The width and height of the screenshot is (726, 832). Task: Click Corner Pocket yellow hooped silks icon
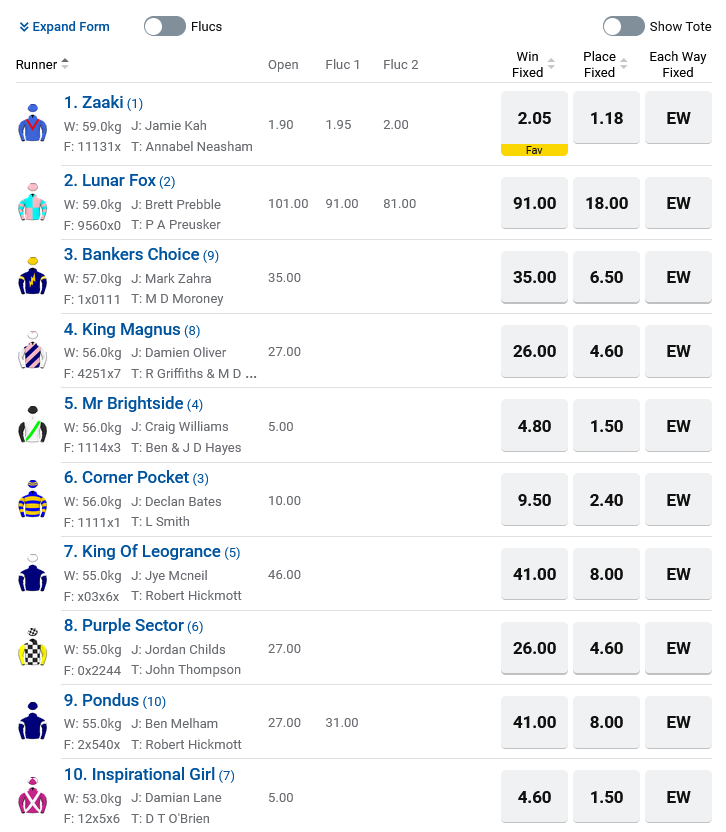32,499
